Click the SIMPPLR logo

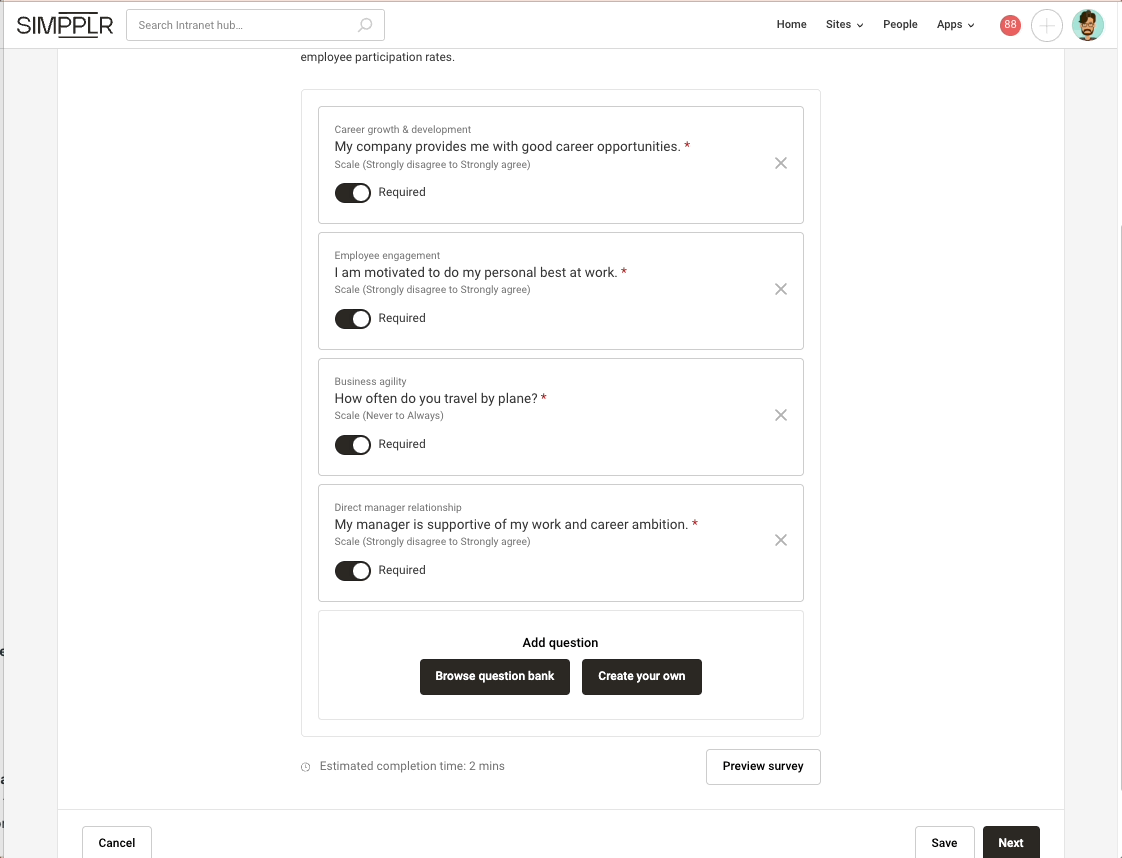click(65, 24)
